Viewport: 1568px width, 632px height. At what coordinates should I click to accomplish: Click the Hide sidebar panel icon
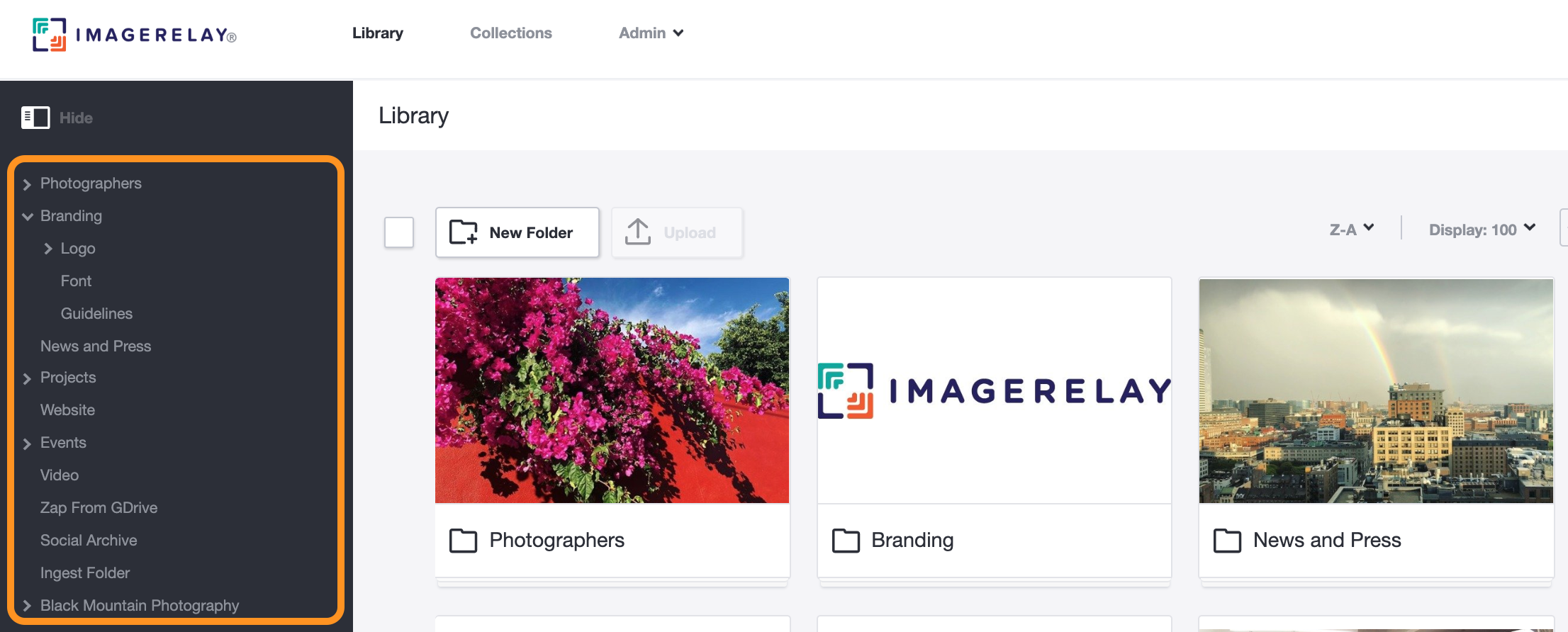pyautogui.click(x=35, y=118)
